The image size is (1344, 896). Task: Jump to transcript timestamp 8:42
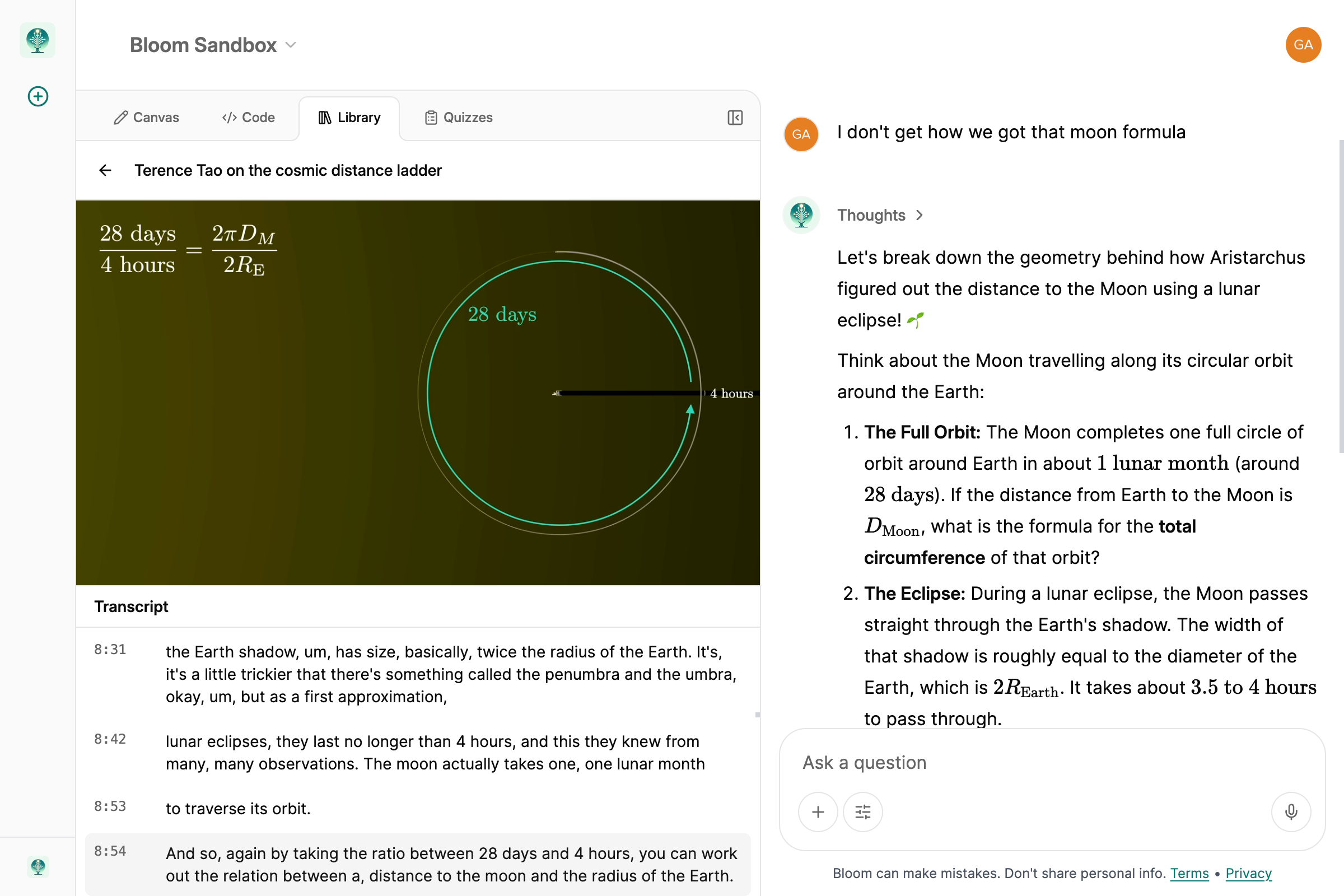(x=110, y=739)
